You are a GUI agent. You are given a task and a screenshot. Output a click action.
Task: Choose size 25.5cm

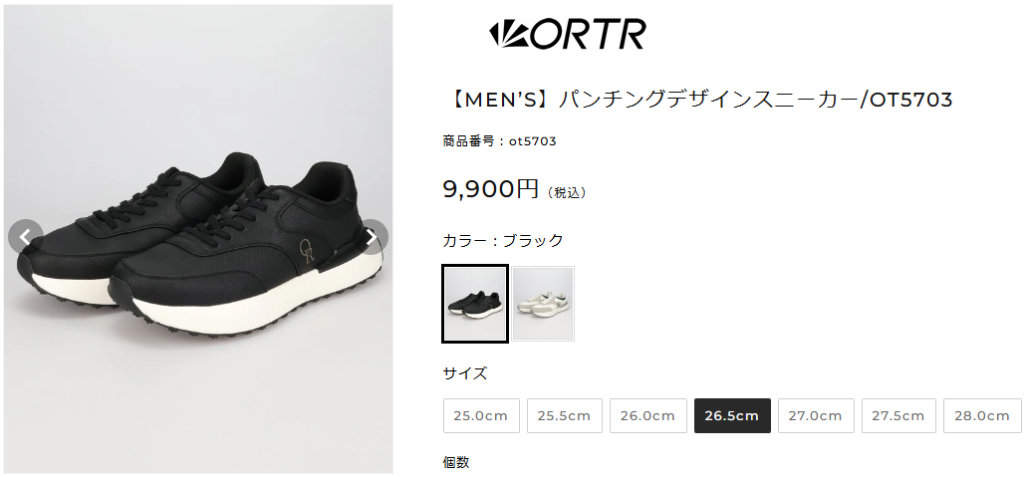[x=564, y=416]
